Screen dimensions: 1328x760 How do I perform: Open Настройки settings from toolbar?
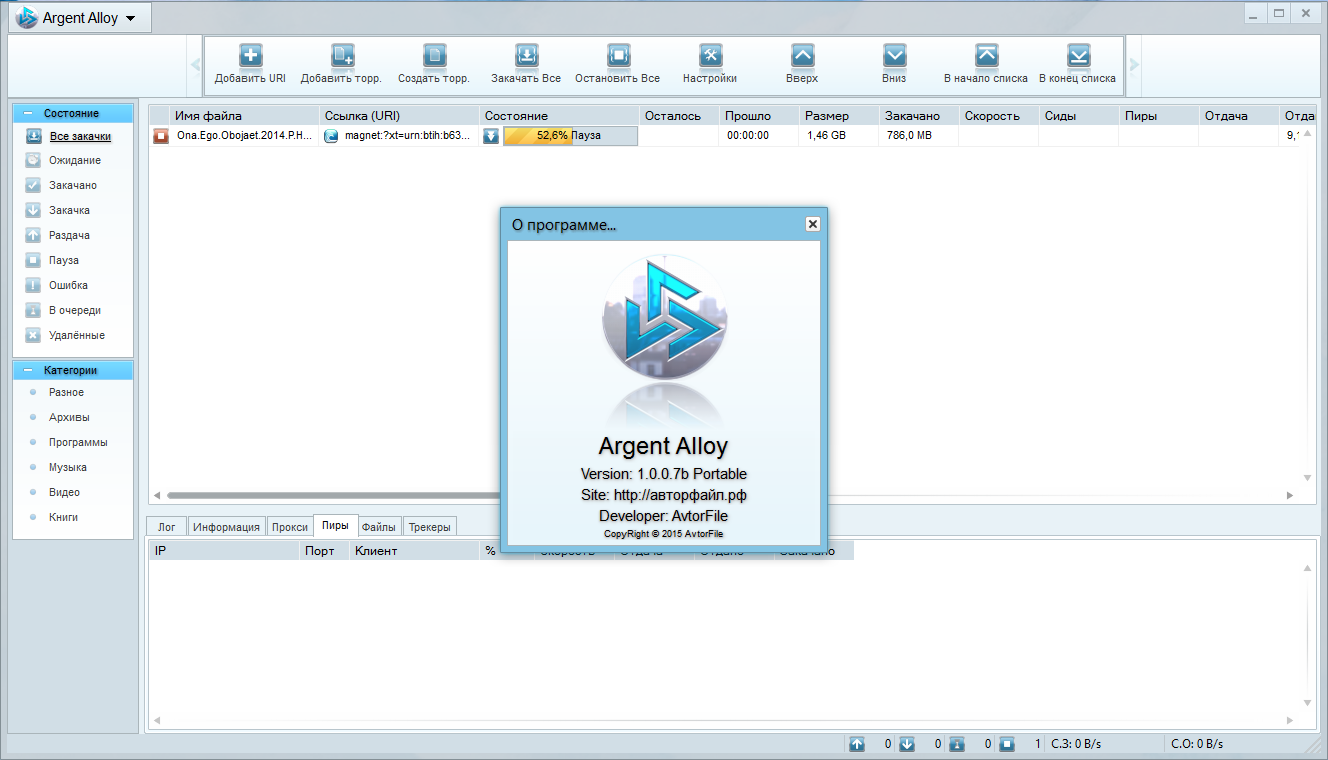710,56
